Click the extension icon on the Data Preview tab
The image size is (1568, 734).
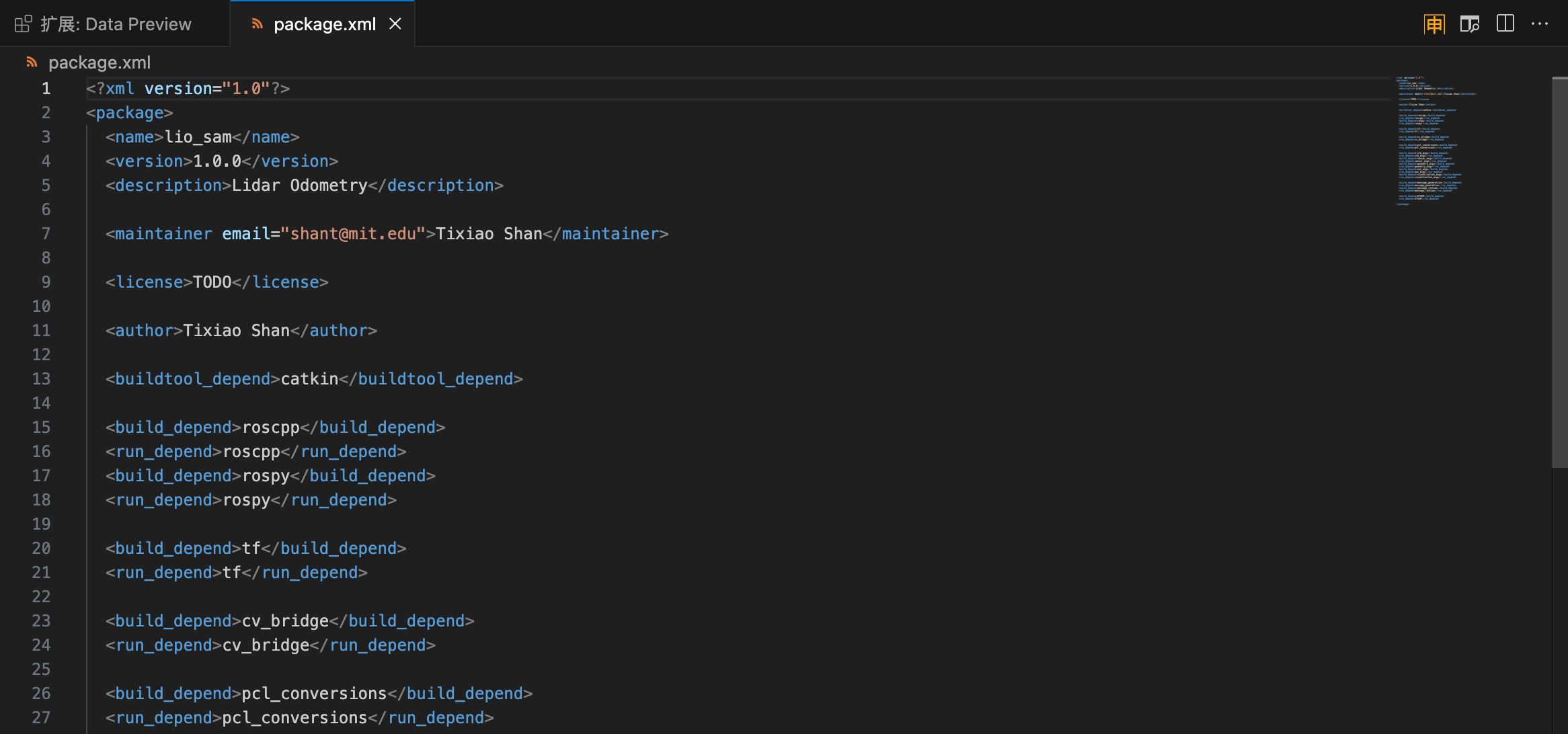point(24,24)
